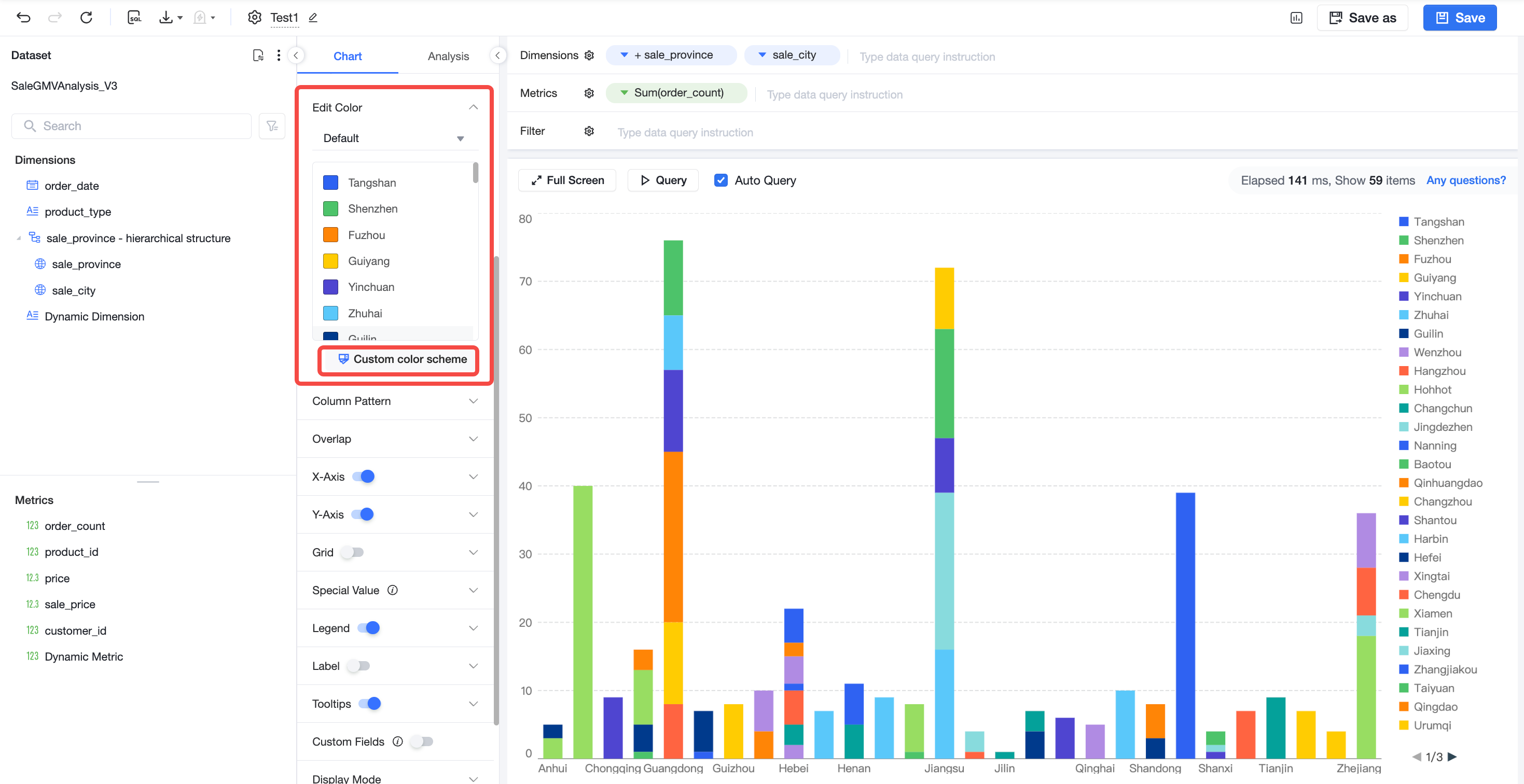Click the download icon
Image resolution: width=1524 pixels, height=784 pixels.
[x=165, y=17]
